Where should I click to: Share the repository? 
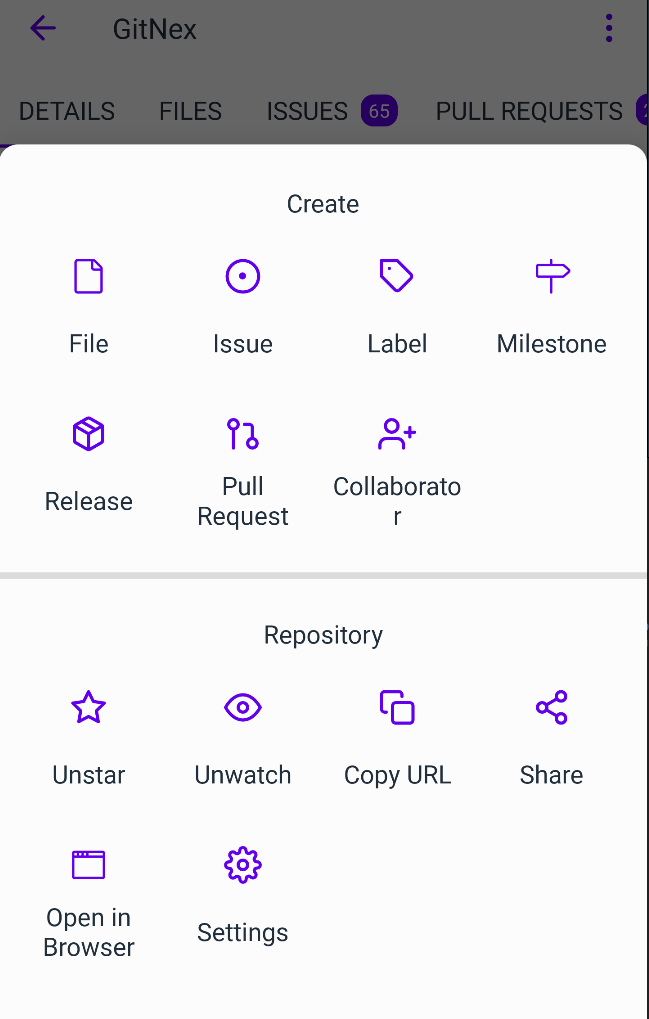tap(551, 738)
